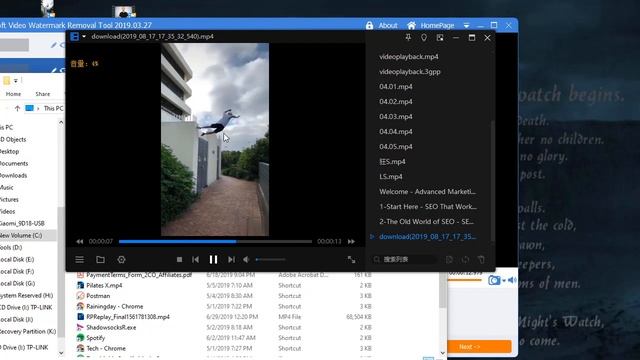Open the player main menu (hamburger icon)
Screen dimensions: 640x360
[80, 260]
